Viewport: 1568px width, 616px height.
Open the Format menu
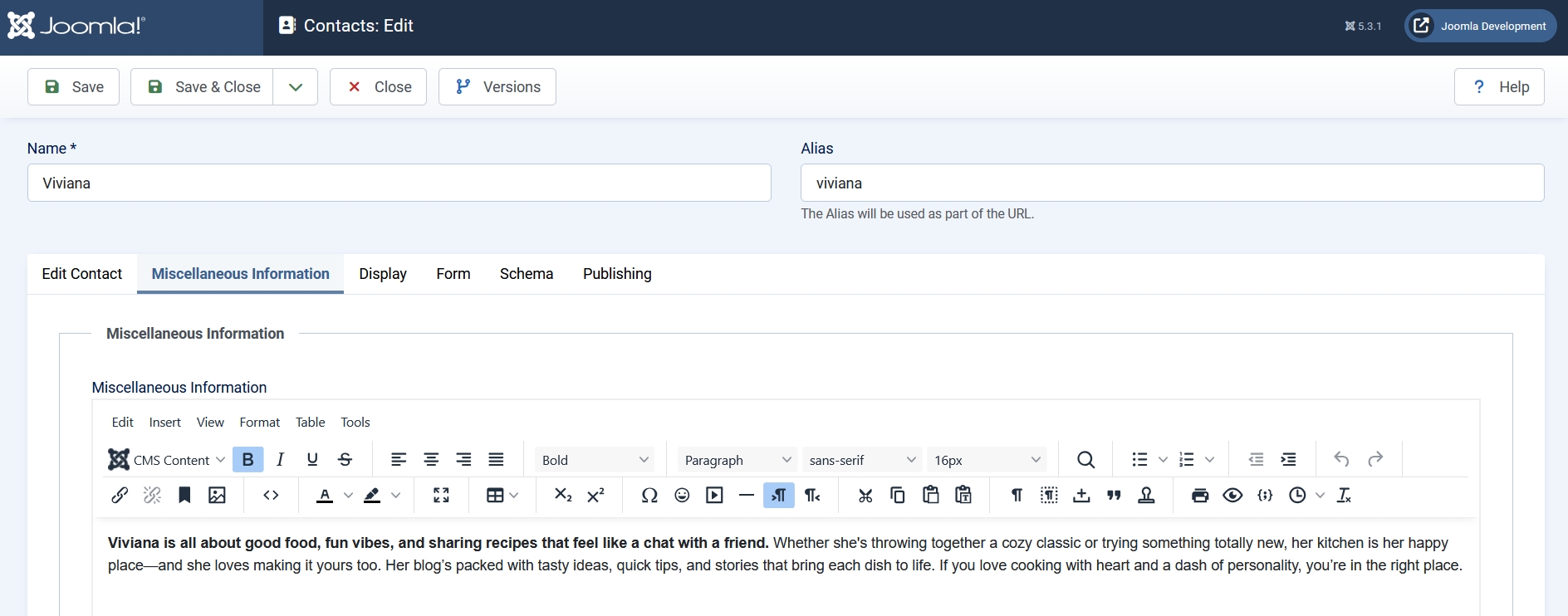[260, 422]
